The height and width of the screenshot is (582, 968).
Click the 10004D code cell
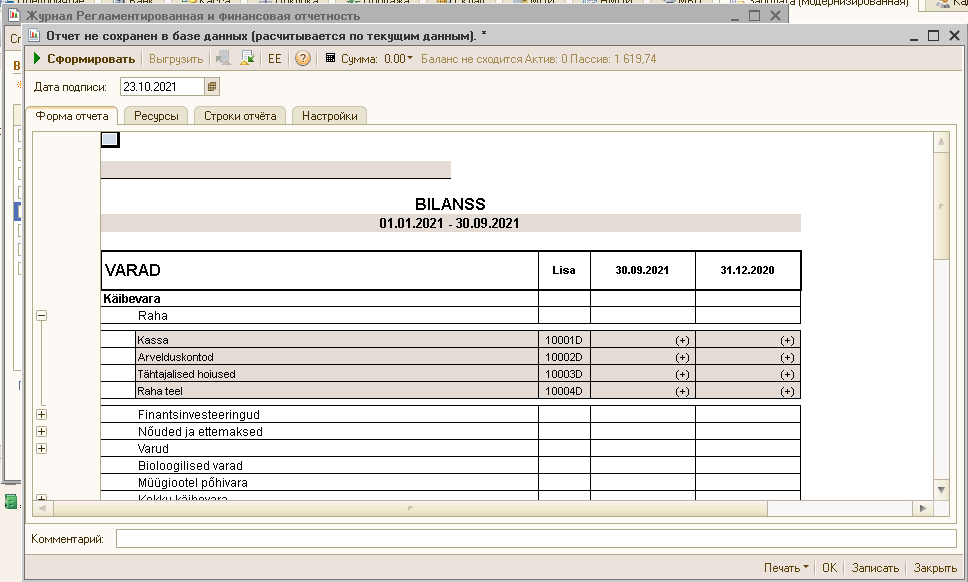click(564, 391)
